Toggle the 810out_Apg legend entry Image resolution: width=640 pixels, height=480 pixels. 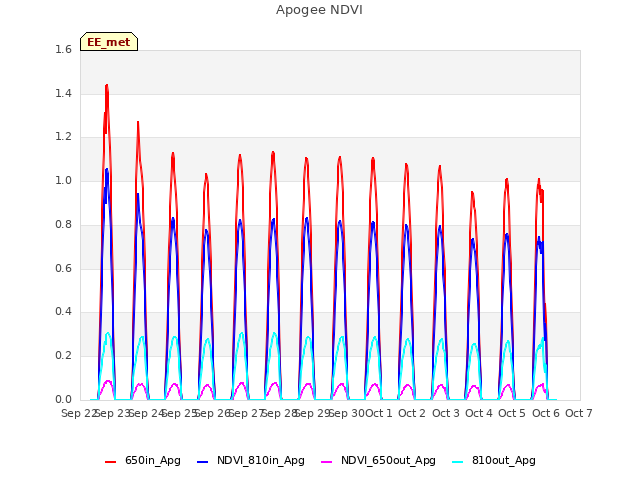(494, 460)
